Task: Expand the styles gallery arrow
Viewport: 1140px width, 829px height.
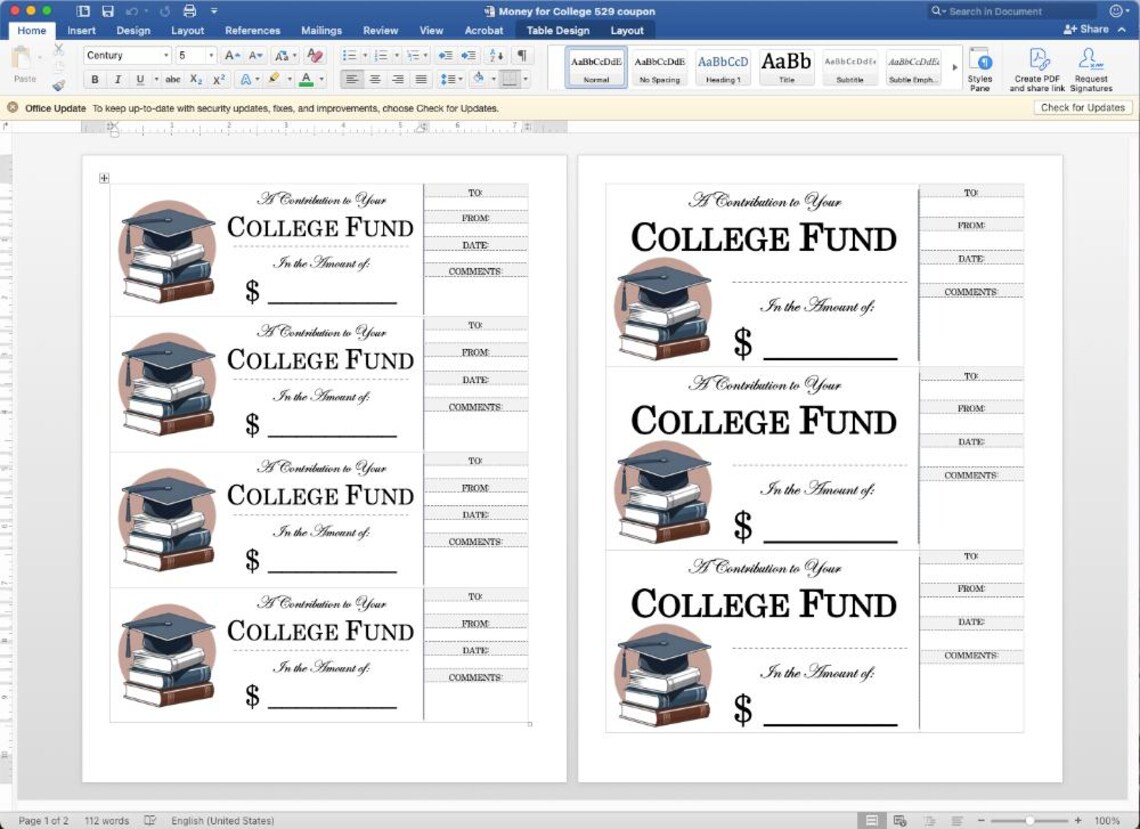Action: coord(955,67)
